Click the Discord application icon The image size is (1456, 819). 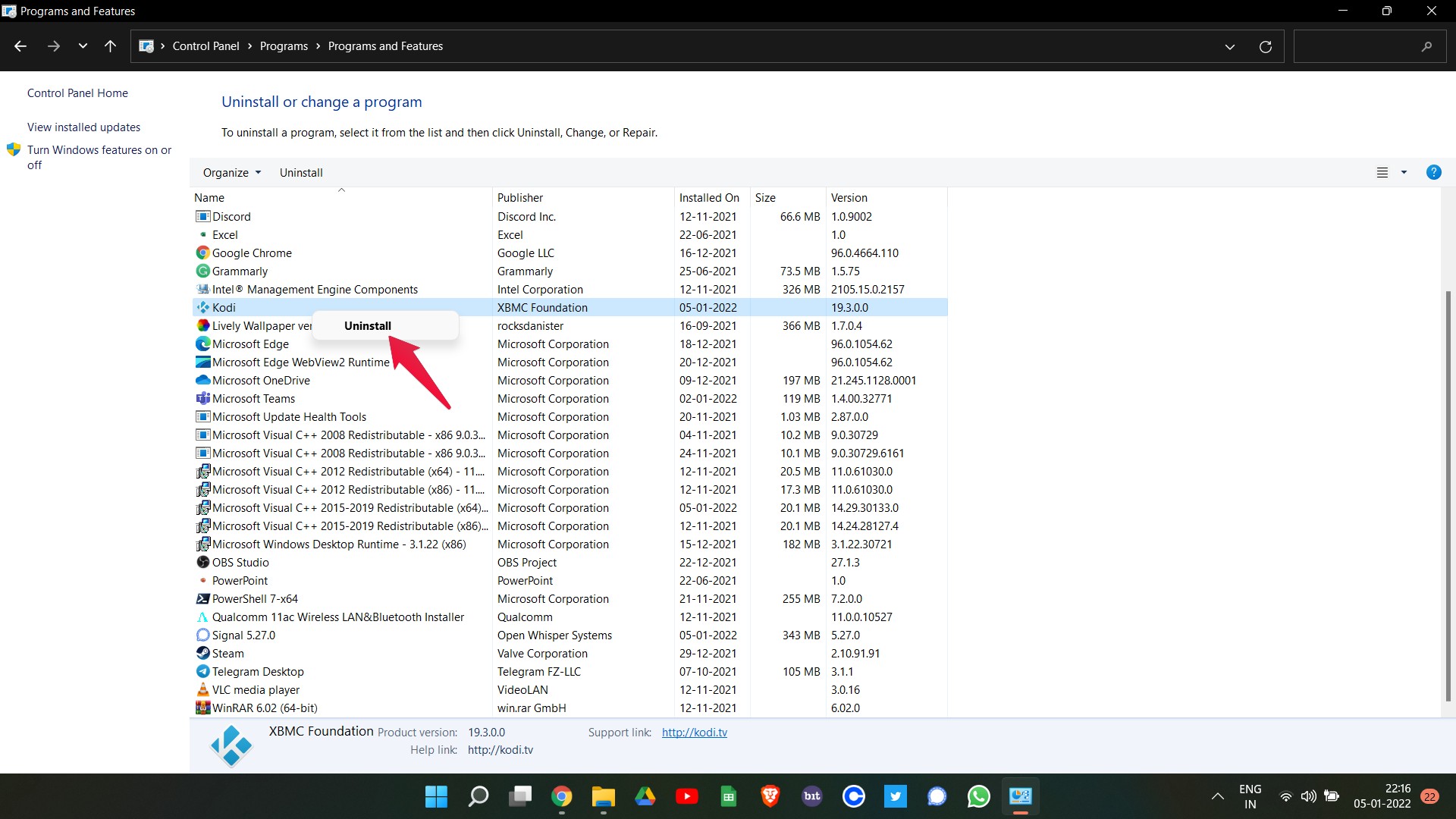[202, 216]
